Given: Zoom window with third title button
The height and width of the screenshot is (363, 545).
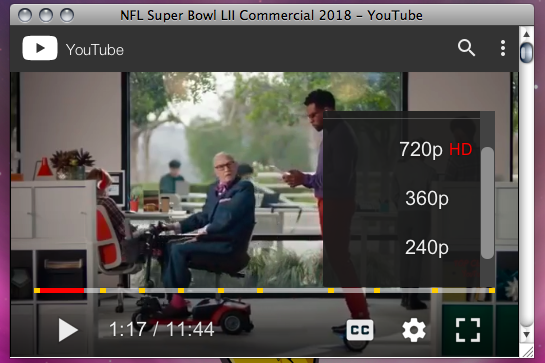Looking at the screenshot, I should click(67, 15).
